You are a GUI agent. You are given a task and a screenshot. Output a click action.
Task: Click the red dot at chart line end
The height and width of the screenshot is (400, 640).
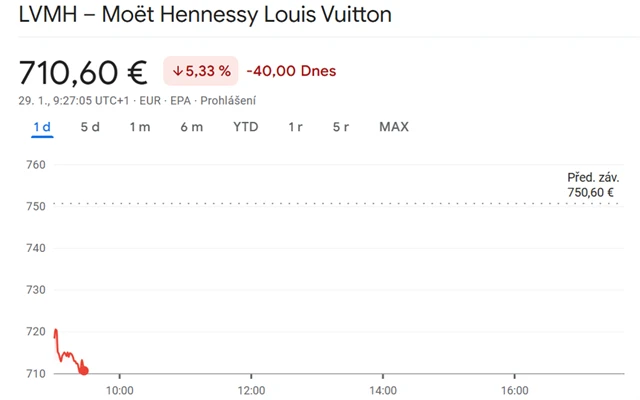[x=84, y=371]
